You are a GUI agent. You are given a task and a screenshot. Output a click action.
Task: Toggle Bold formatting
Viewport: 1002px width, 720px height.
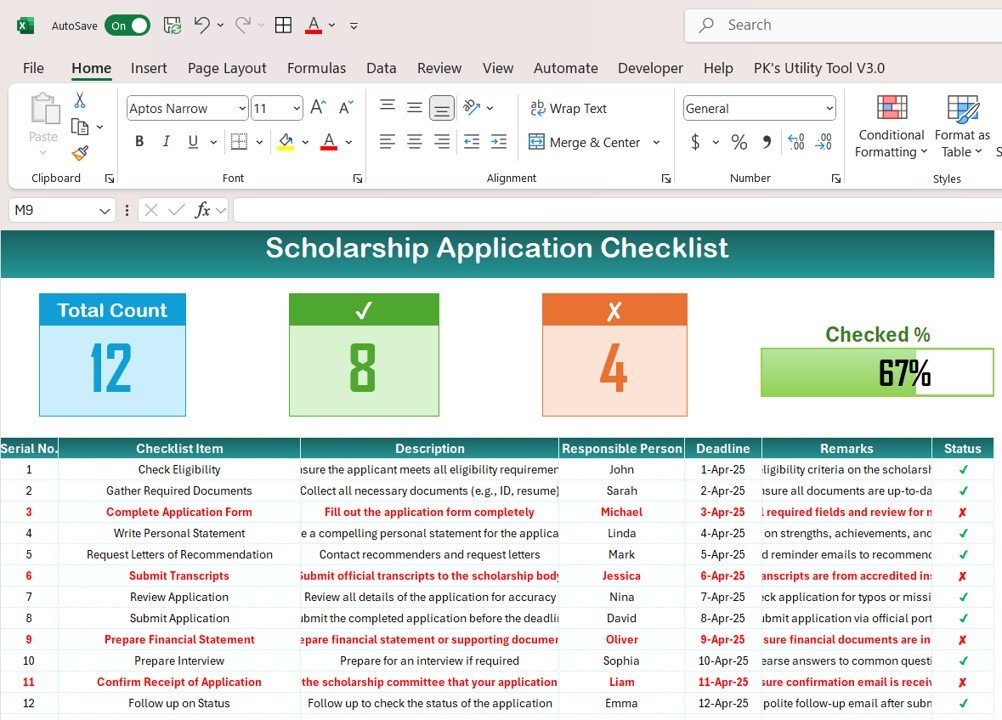pos(139,141)
